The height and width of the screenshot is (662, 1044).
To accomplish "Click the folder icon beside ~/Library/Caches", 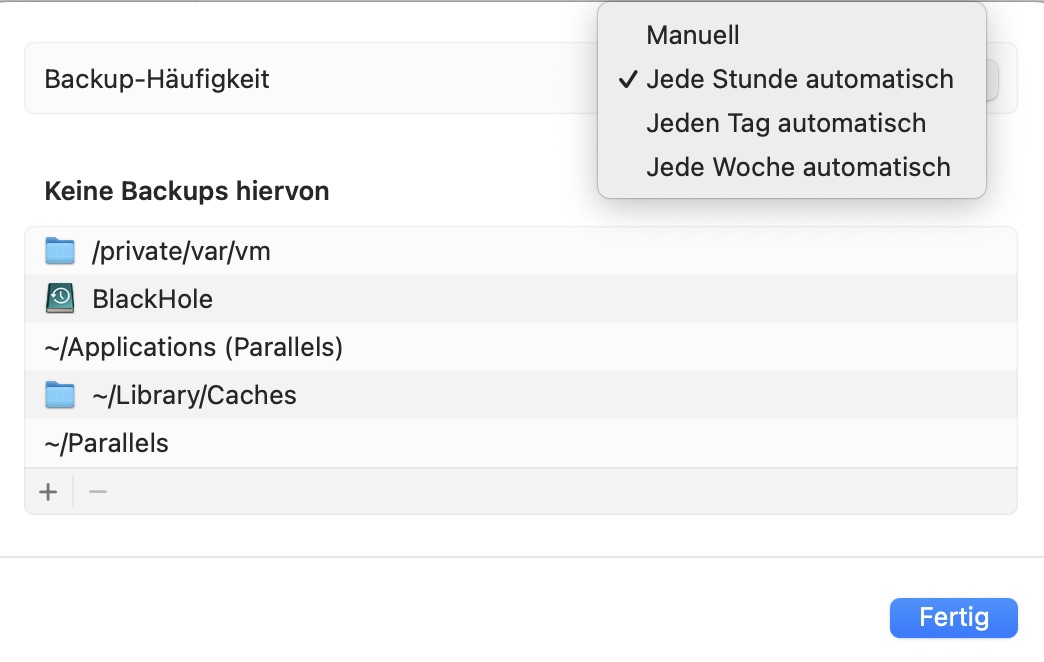I will point(60,395).
